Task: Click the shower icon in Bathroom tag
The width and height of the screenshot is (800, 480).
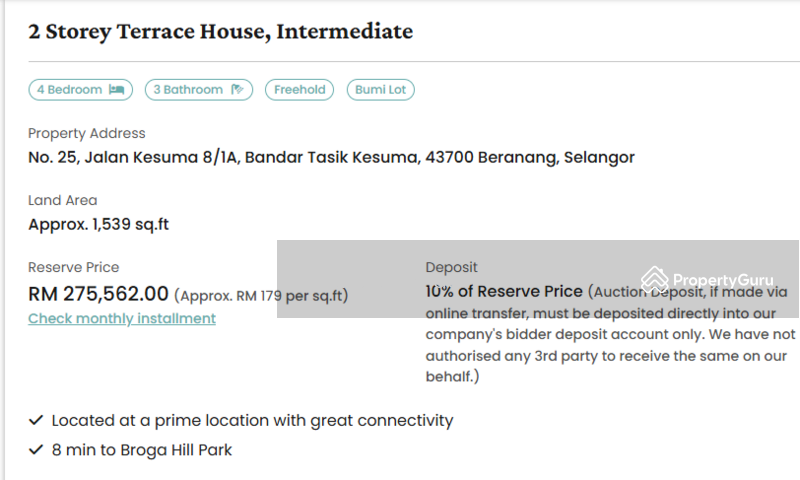Action: click(237, 90)
